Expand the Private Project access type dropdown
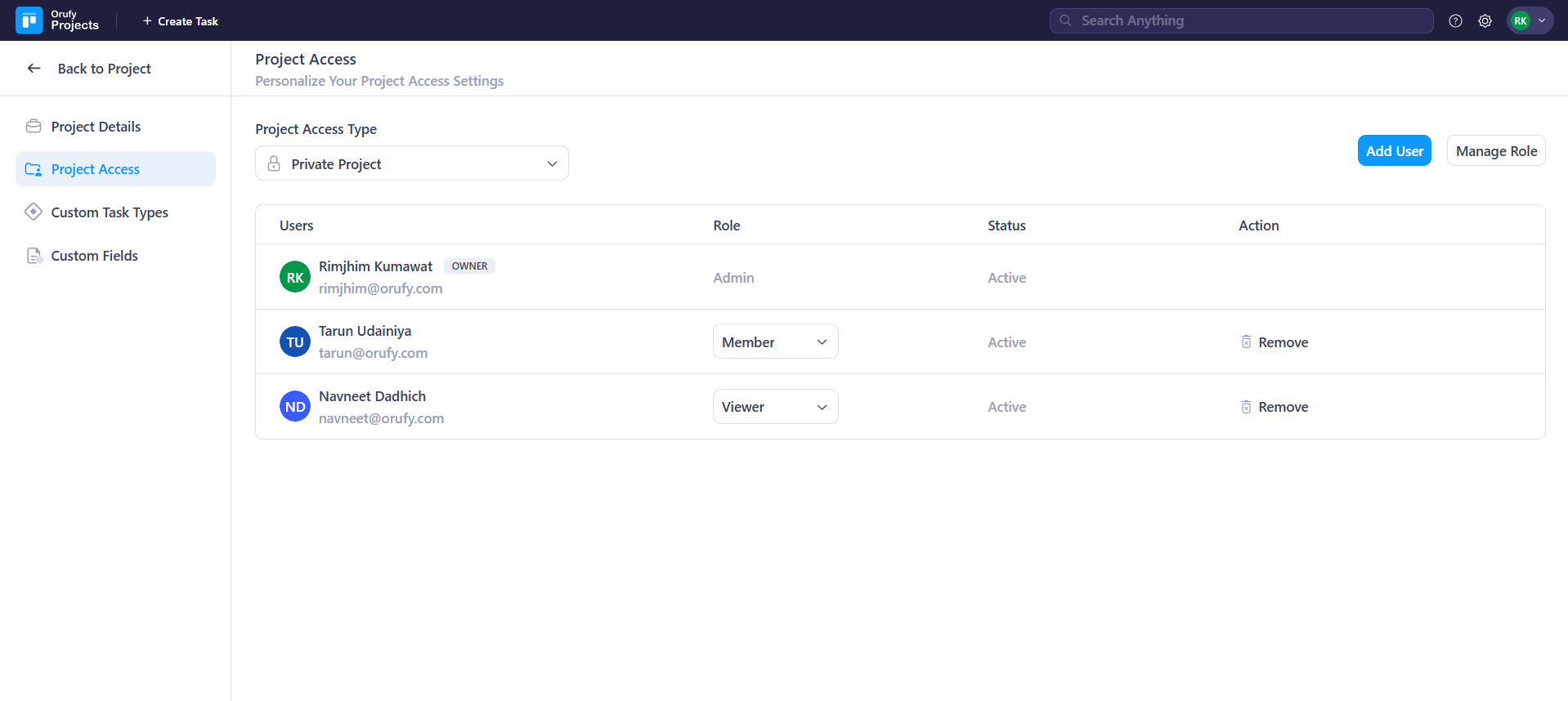This screenshot has height=701, width=1568. coord(411,164)
